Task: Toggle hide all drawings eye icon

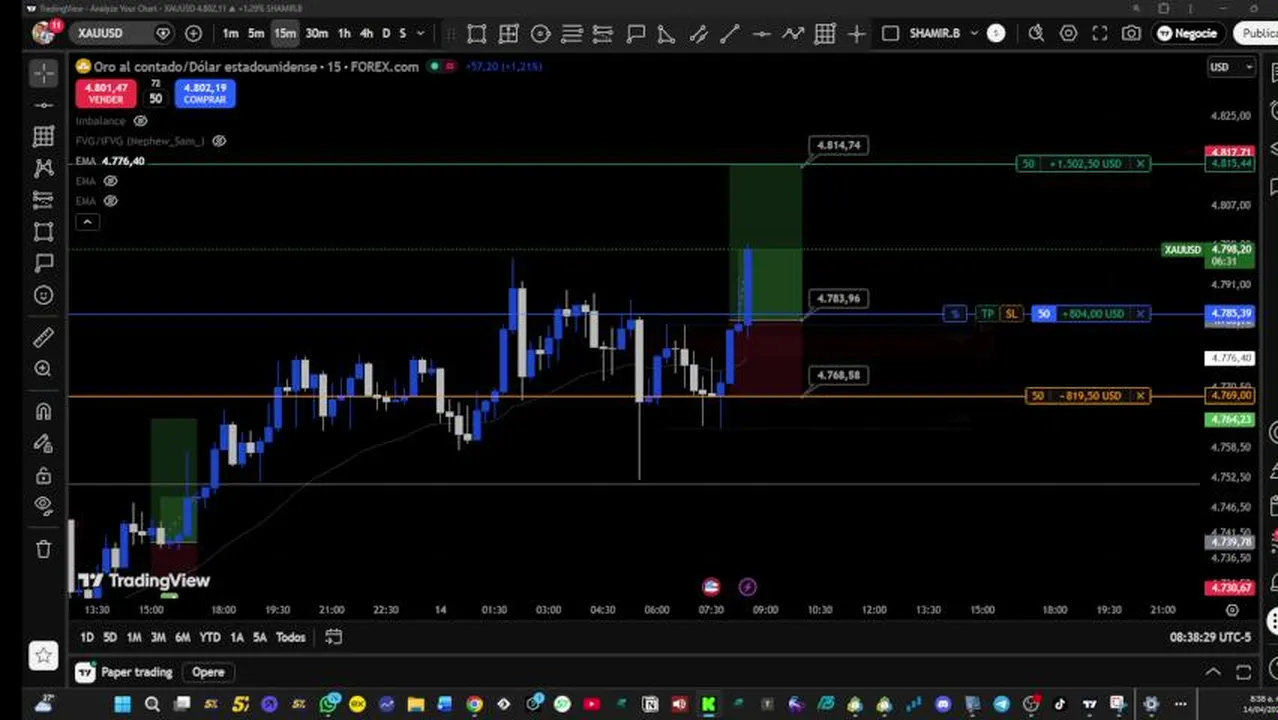Action: click(43, 506)
